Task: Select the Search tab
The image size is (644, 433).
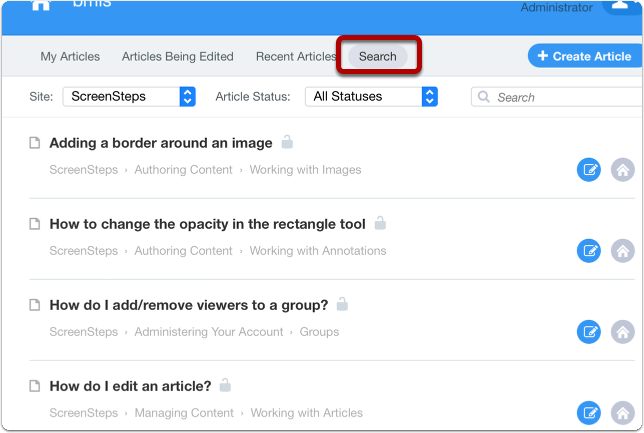Action: pos(378,56)
